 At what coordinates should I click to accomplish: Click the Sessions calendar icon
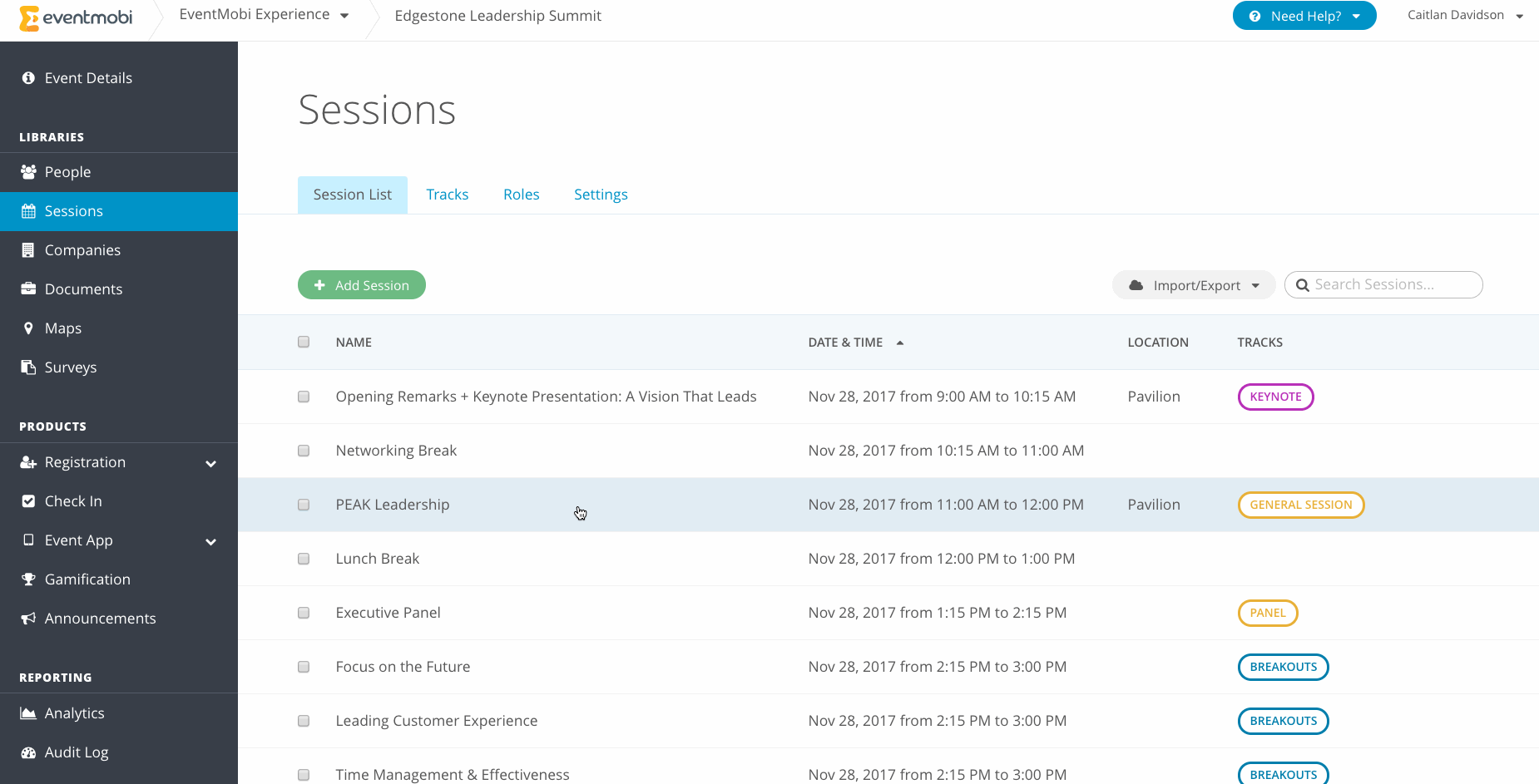pos(28,211)
